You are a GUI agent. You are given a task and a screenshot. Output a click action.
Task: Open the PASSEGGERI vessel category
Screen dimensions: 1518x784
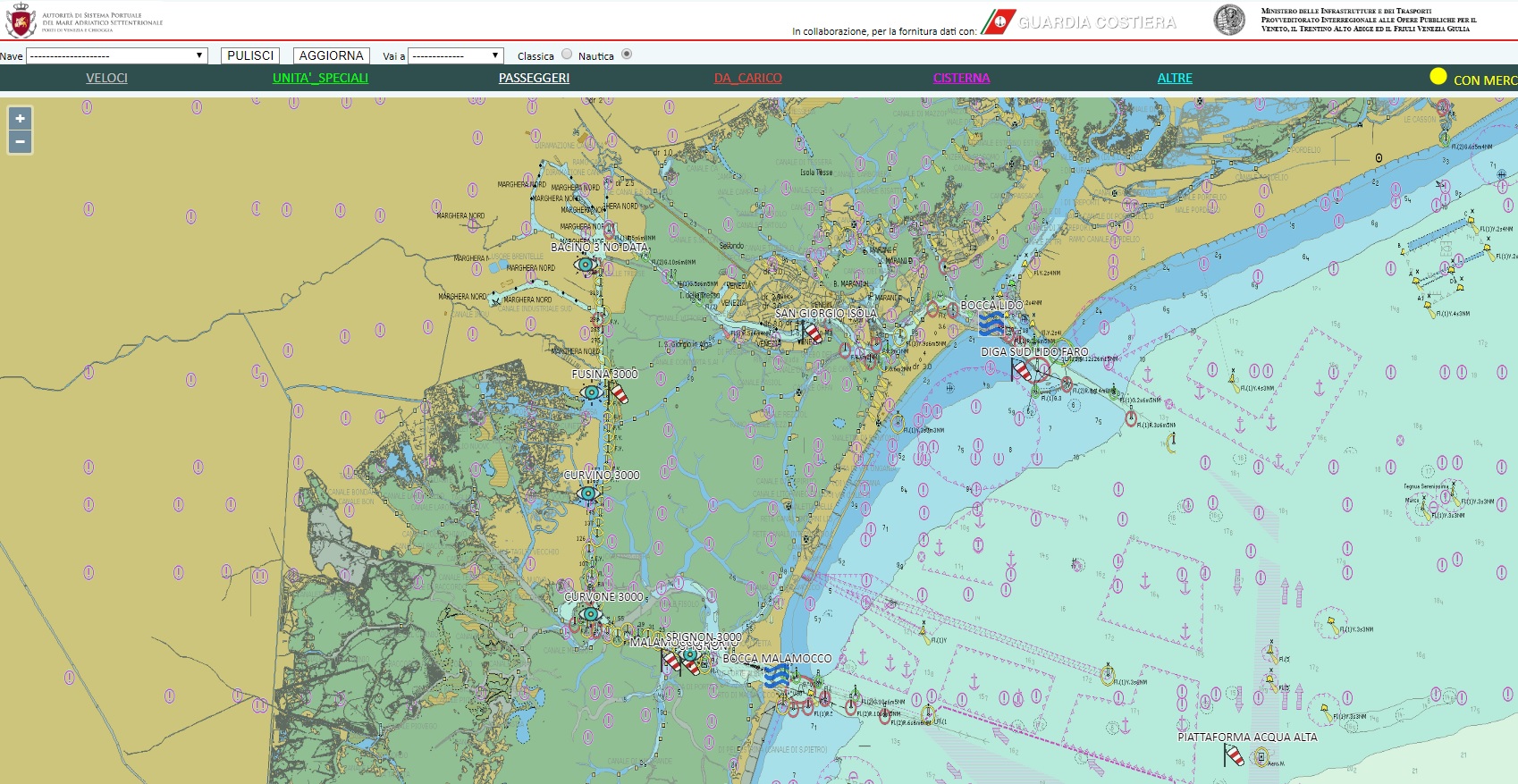pyautogui.click(x=534, y=78)
